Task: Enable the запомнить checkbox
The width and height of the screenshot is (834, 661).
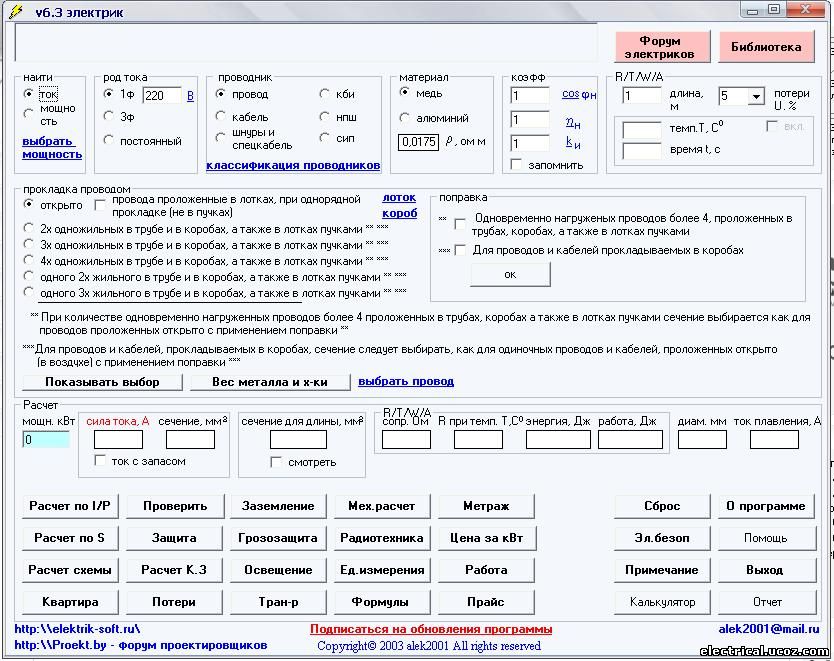Action: coord(517,165)
